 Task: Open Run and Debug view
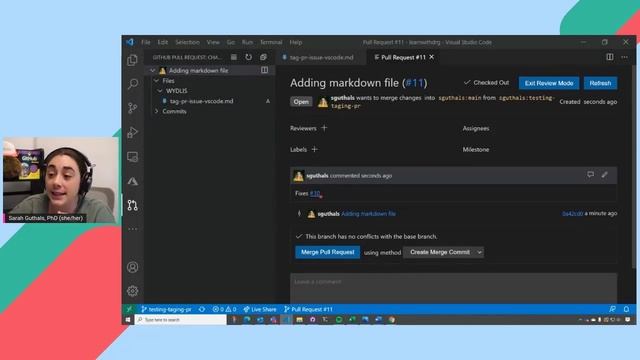132,132
